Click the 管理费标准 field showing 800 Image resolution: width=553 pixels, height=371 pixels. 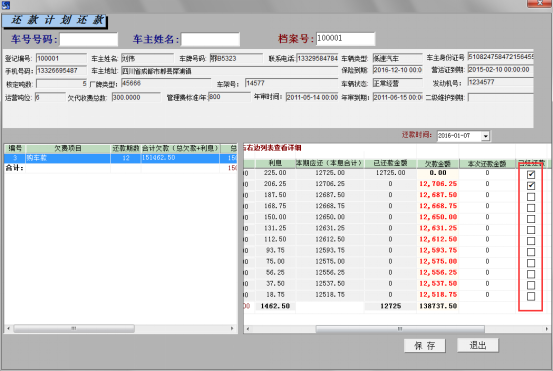coord(229,97)
